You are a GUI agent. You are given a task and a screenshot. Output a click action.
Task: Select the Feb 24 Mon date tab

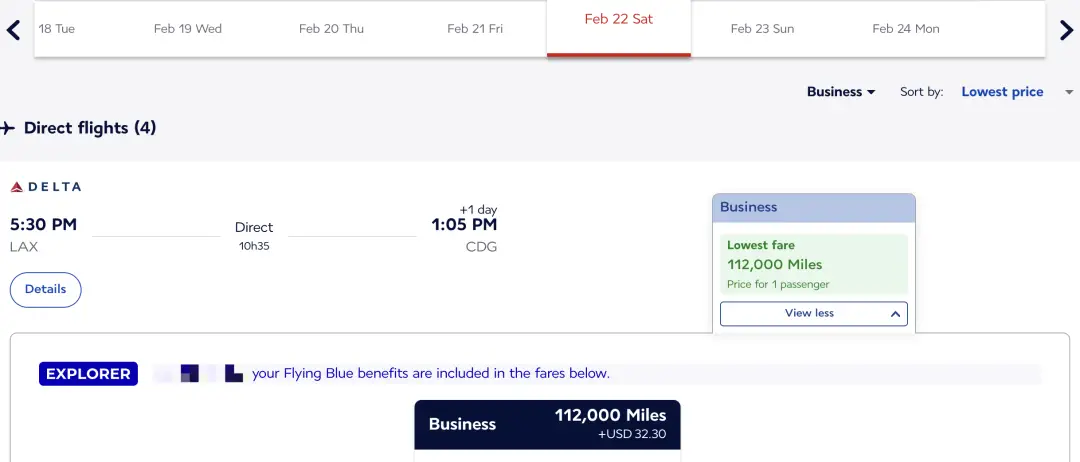(x=906, y=29)
